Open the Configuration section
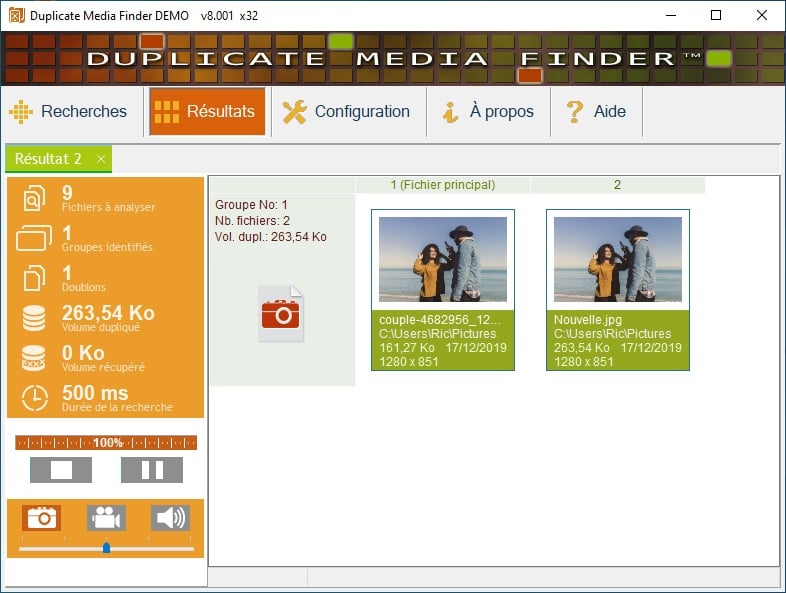 tap(347, 112)
